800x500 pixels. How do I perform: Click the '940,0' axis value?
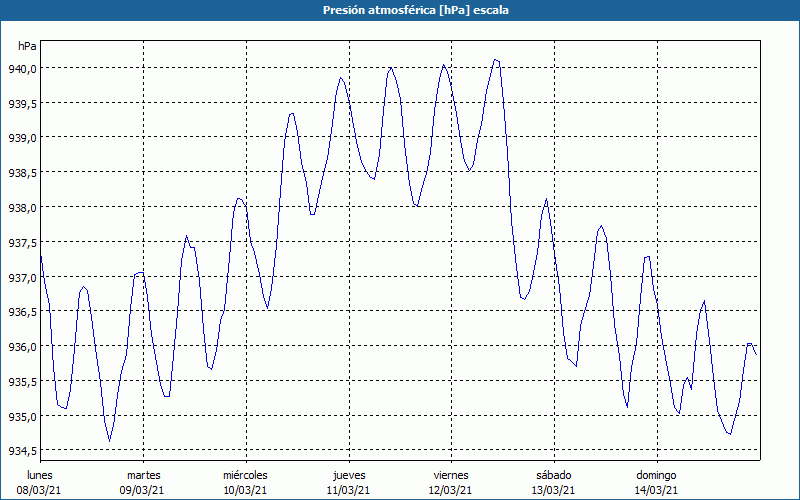[x=22, y=68]
